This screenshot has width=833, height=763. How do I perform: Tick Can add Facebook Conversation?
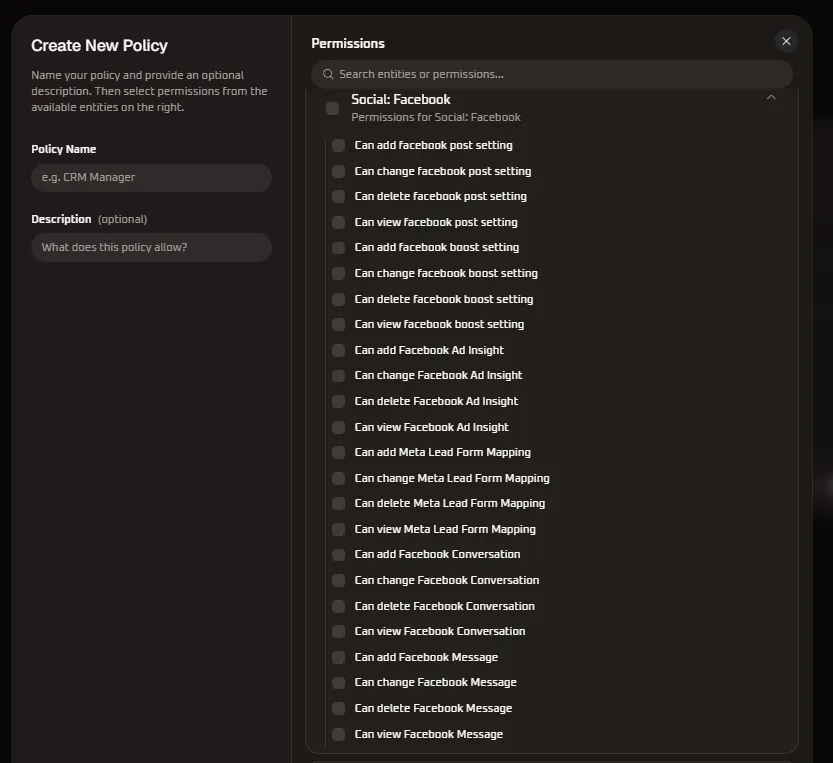point(338,554)
